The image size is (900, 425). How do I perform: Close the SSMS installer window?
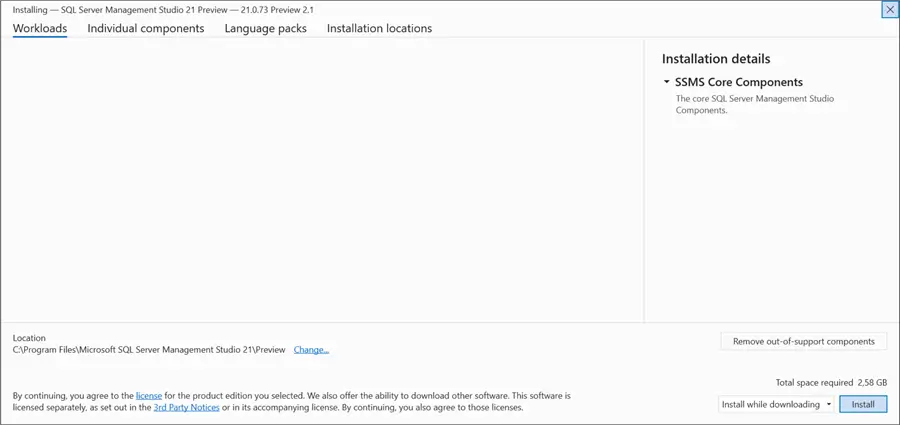click(x=889, y=10)
